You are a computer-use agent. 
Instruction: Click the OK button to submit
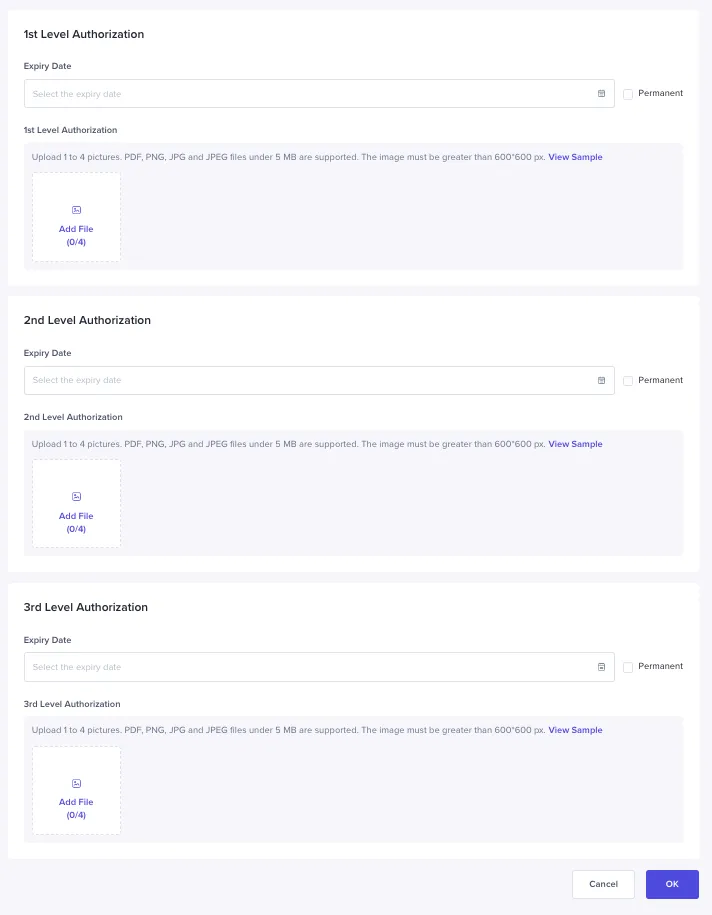pyautogui.click(x=672, y=884)
